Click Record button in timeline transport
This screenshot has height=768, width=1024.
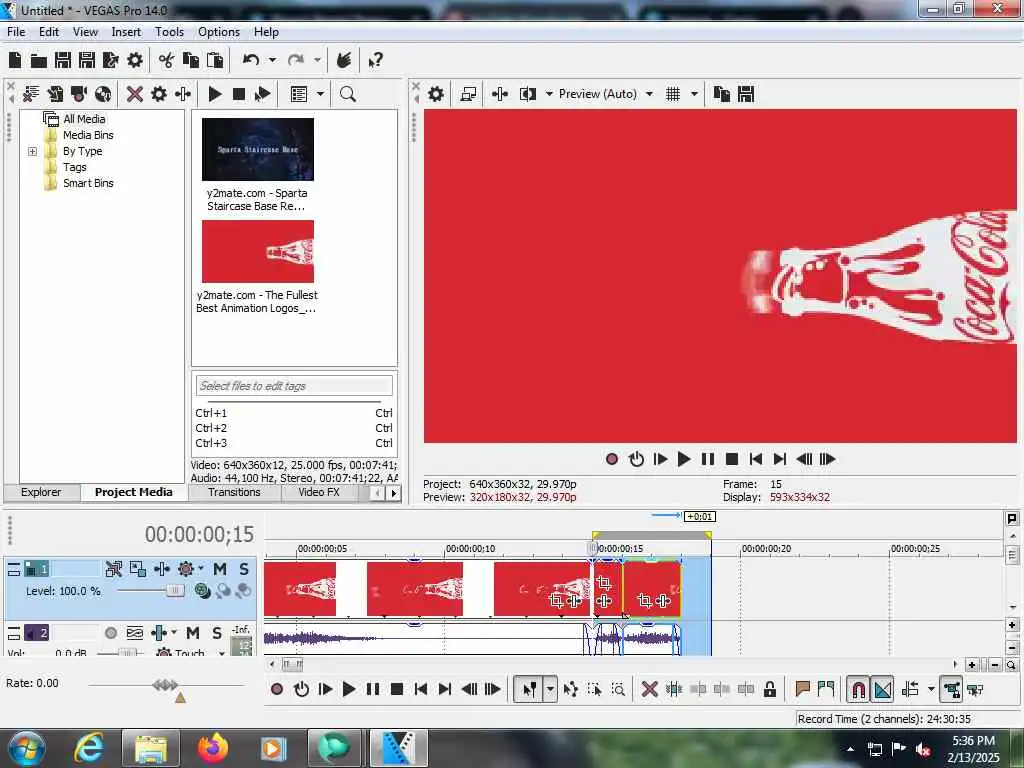pos(277,689)
